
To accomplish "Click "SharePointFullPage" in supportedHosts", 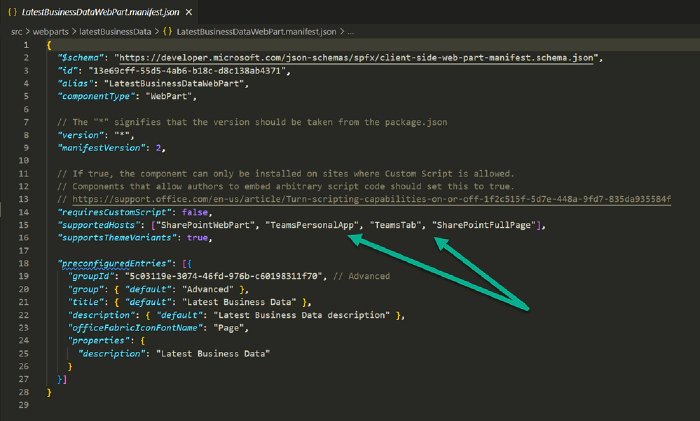I will click(483, 225).
